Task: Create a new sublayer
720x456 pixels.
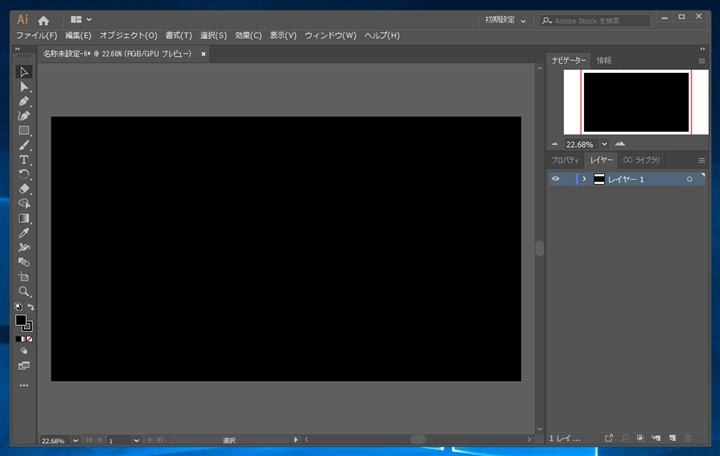Action: 656,438
